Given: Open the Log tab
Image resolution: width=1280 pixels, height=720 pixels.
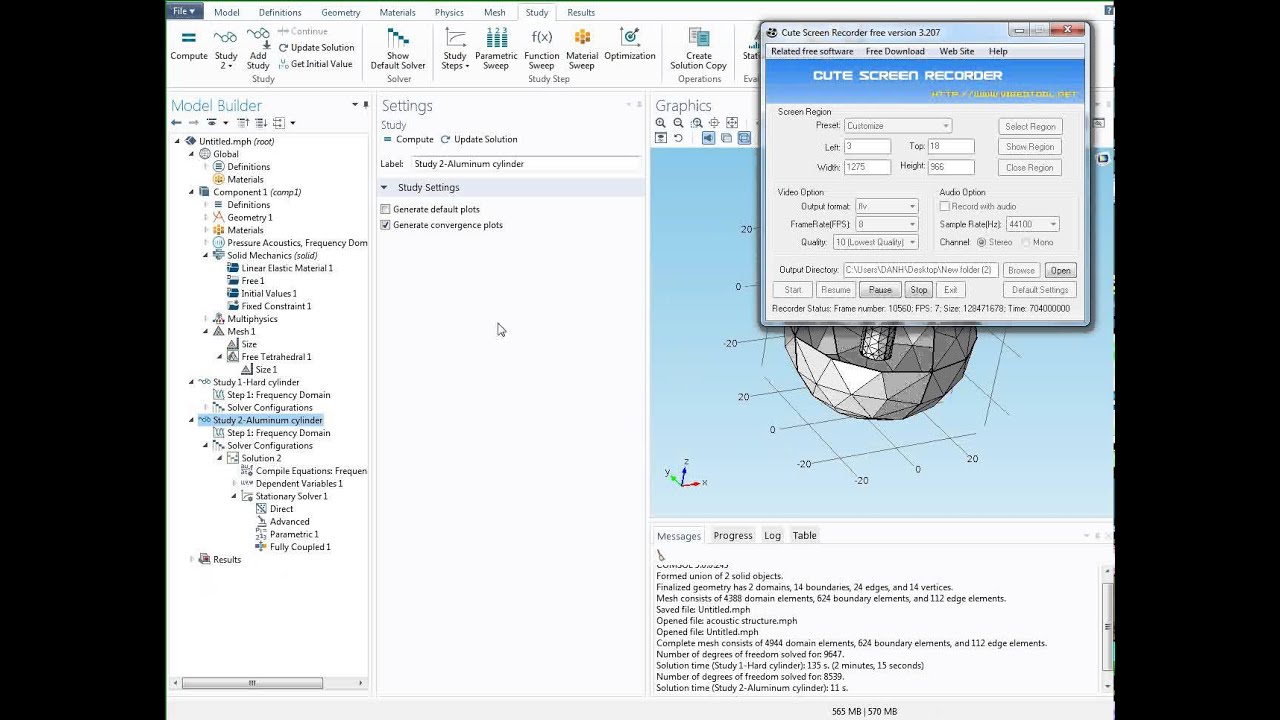Looking at the screenshot, I should pos(772,535).
